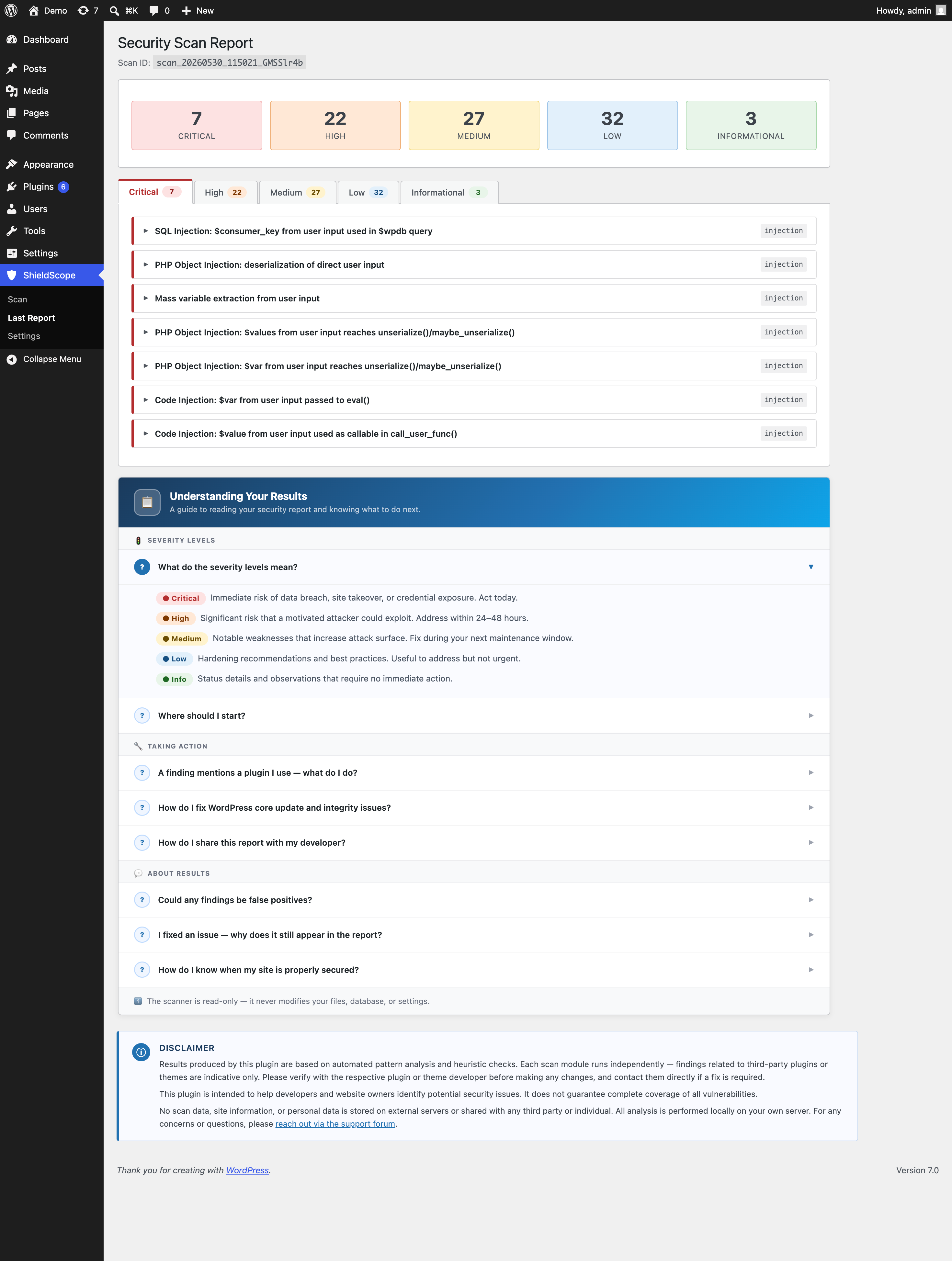
Task: Click the Collapse Menu arrow icon
Action: tap(12, 359)
